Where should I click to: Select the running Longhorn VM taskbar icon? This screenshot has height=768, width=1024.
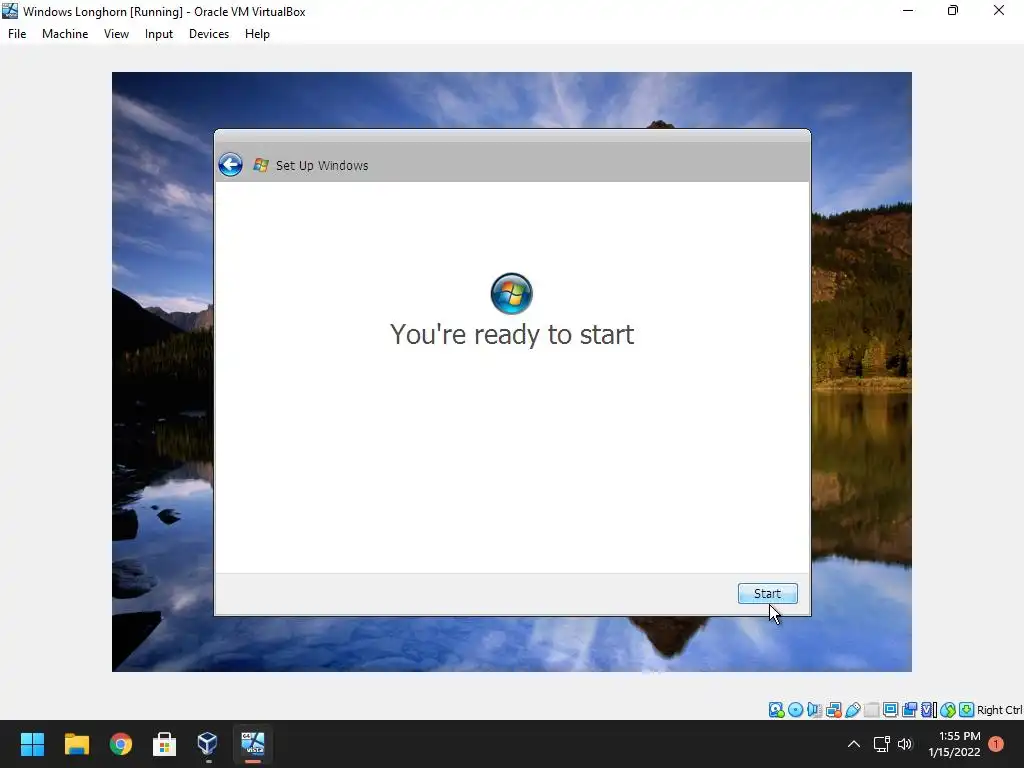[253, 744]
